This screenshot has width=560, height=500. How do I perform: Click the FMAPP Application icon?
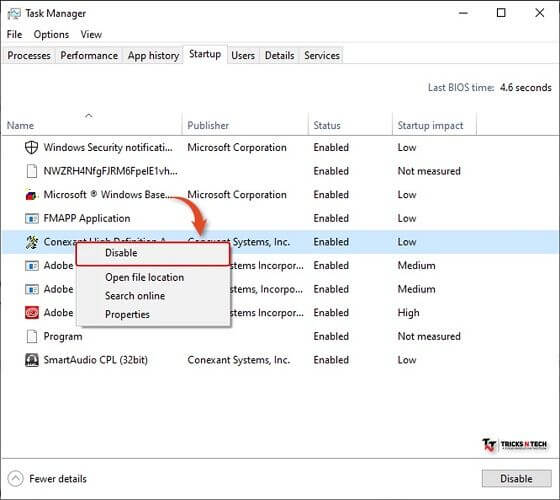pos(32,218)
